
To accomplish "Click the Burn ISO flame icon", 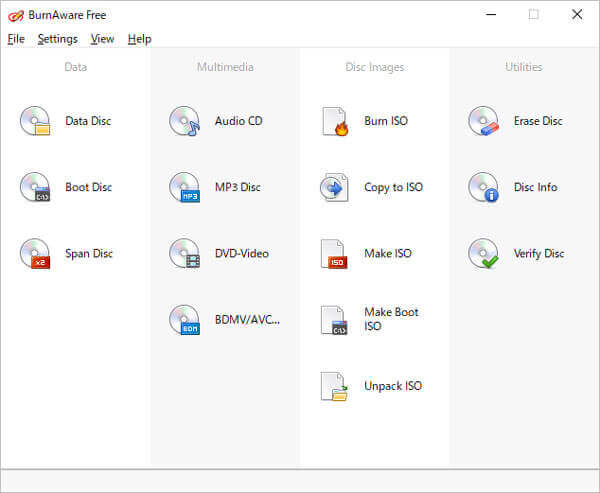I will (334, 121).
